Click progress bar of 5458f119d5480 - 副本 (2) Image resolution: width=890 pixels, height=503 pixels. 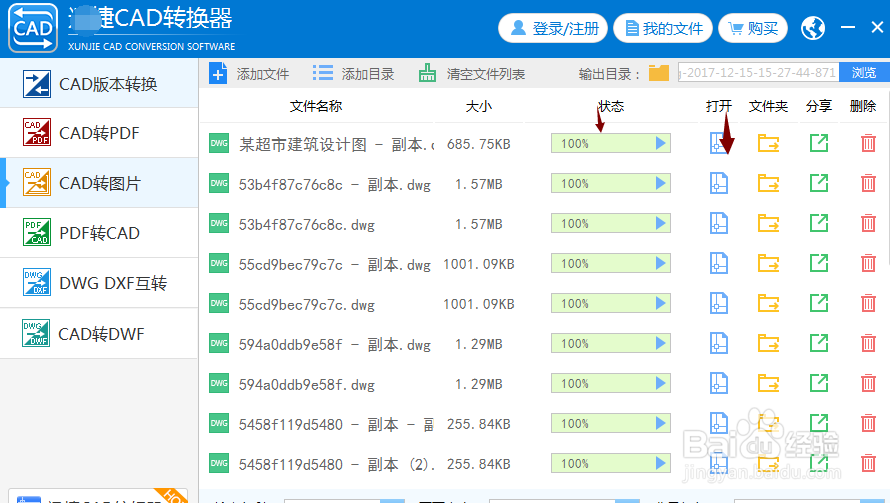pos(611,463)
